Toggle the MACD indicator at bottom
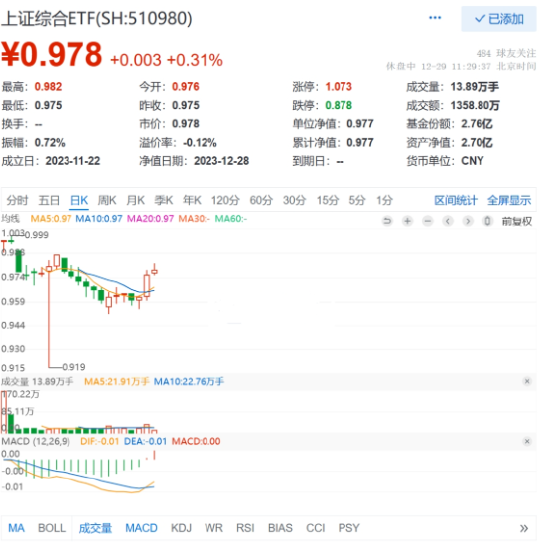550x547 pixels. tap(141, 528)
